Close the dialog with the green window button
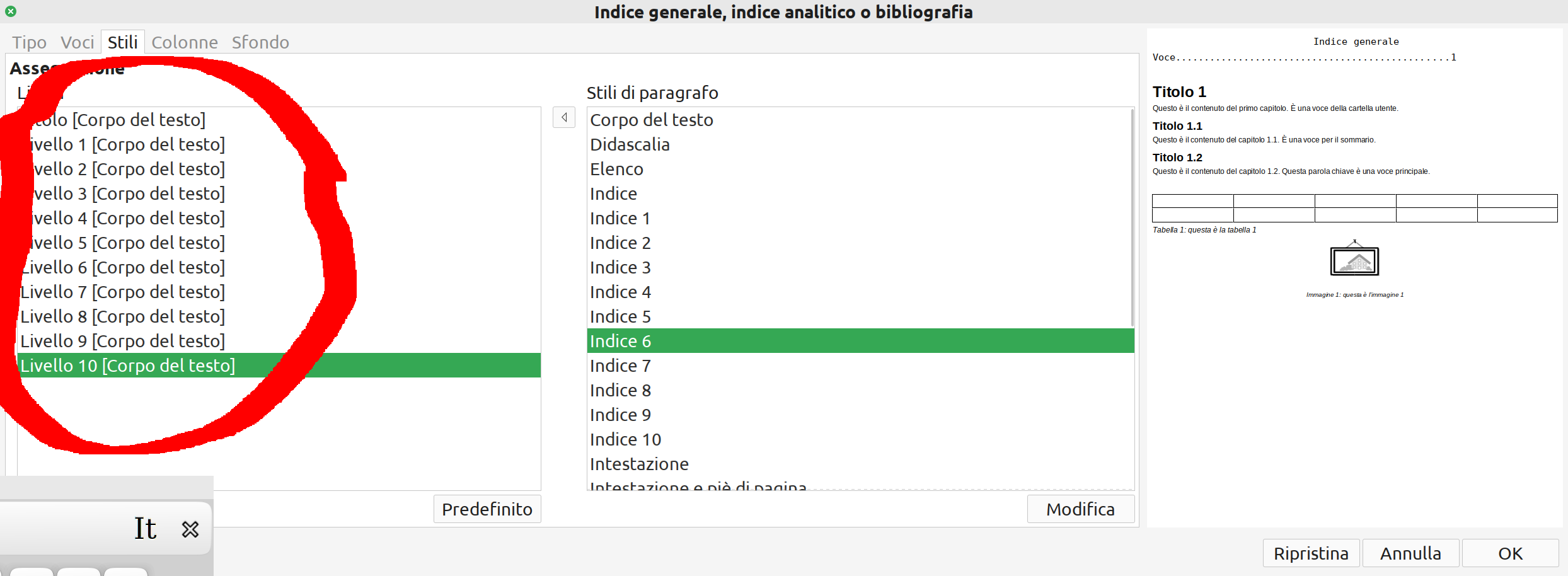This screenshot has height=576, width=1568. pos(11,11)
